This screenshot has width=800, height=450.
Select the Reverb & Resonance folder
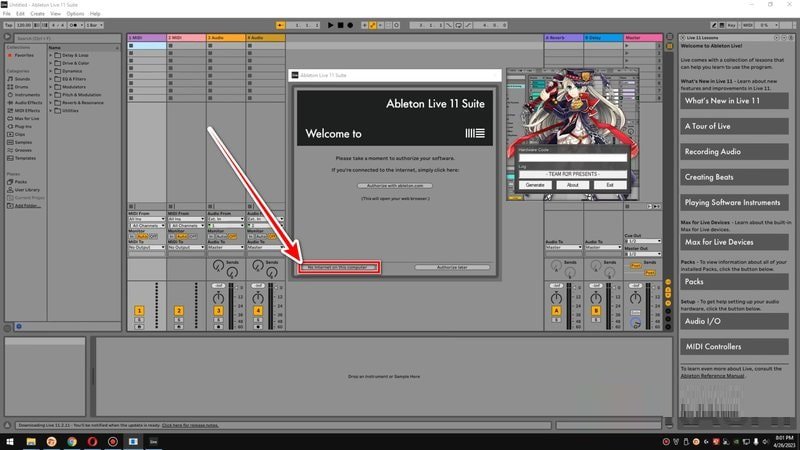(x=83, y=103)
